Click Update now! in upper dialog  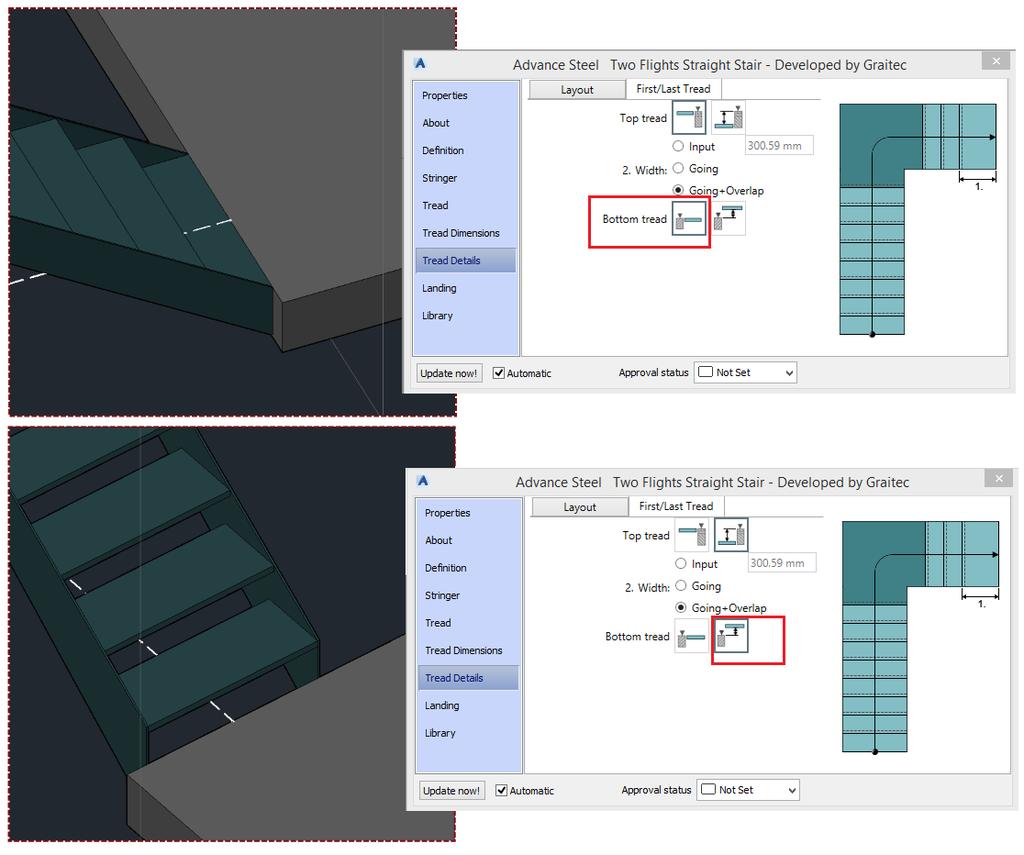[x=449, y=373]
